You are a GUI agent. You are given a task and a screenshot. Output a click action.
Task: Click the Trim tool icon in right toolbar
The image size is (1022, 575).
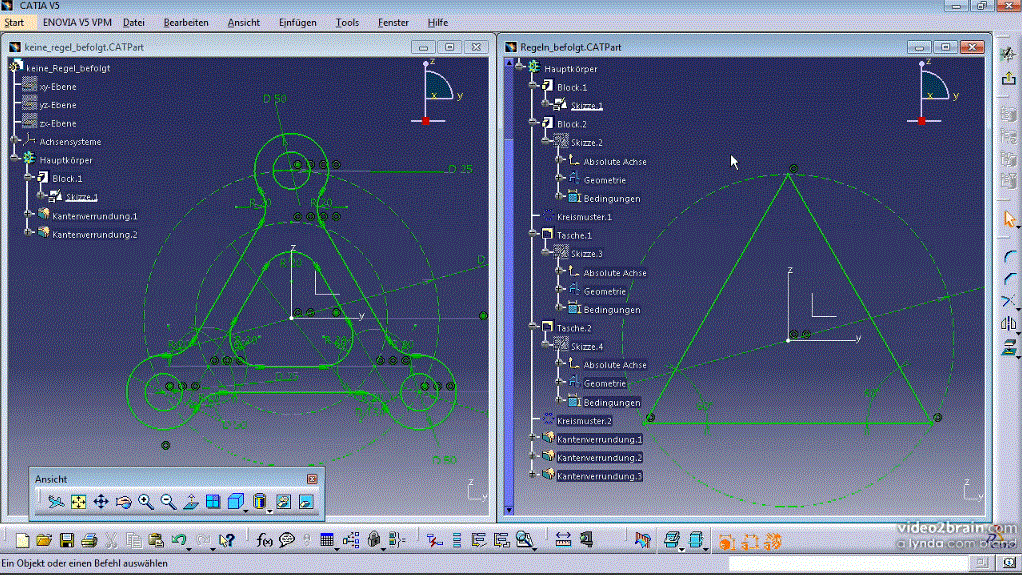point(1008,302)
